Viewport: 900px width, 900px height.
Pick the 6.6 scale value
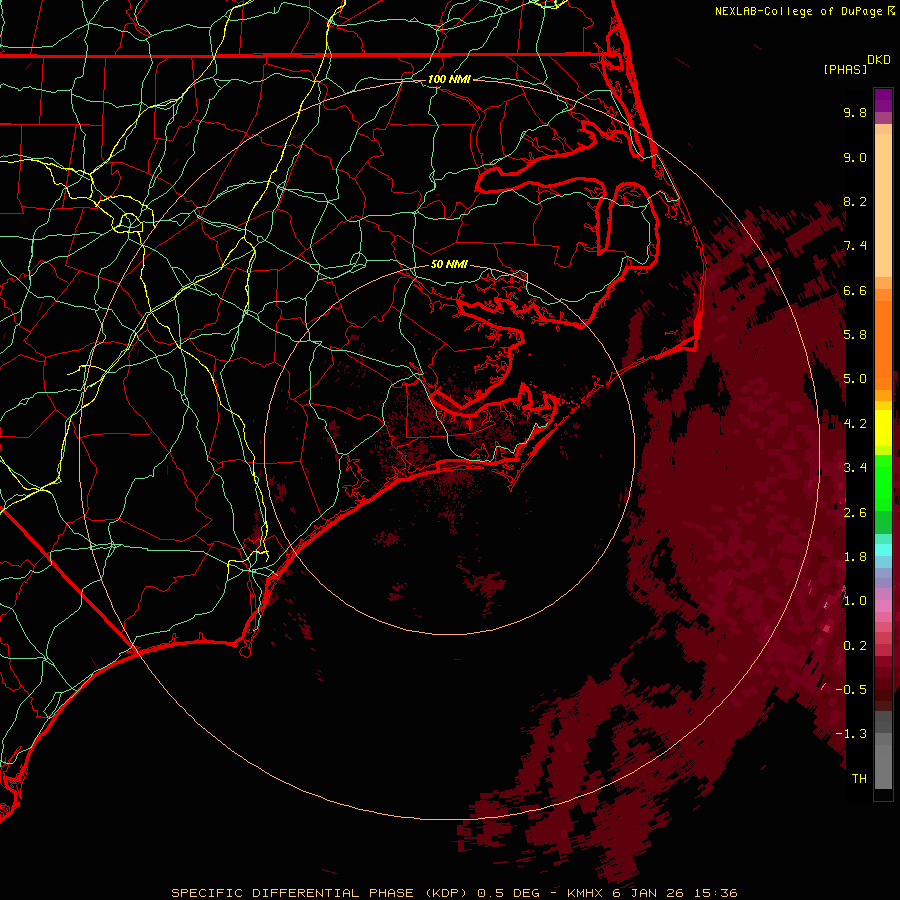point(855,290)
